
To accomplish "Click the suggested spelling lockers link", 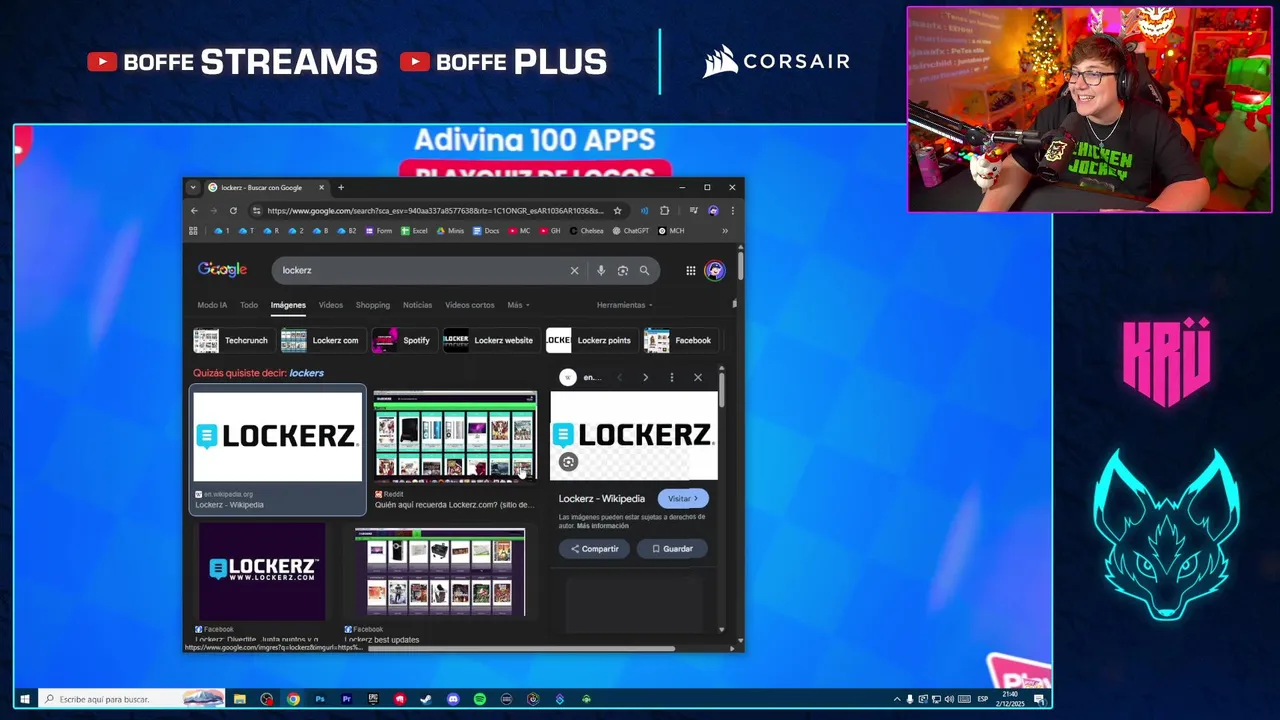I will click(306, 373).
